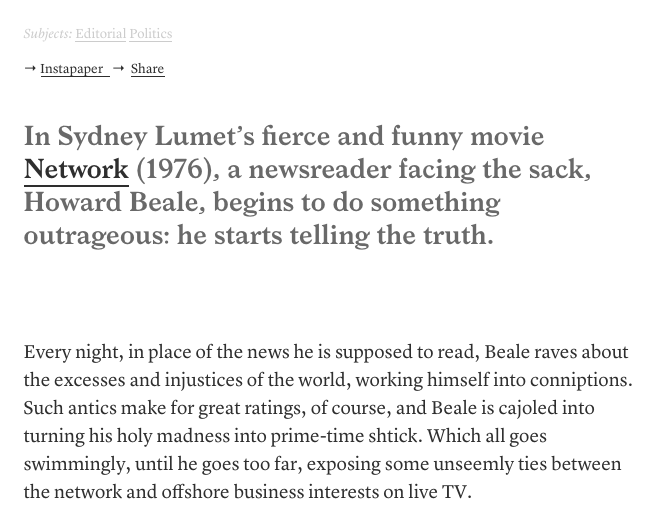Click "Howard Beale" in the headline
653x520 pixels.
[x=110, y=203]
